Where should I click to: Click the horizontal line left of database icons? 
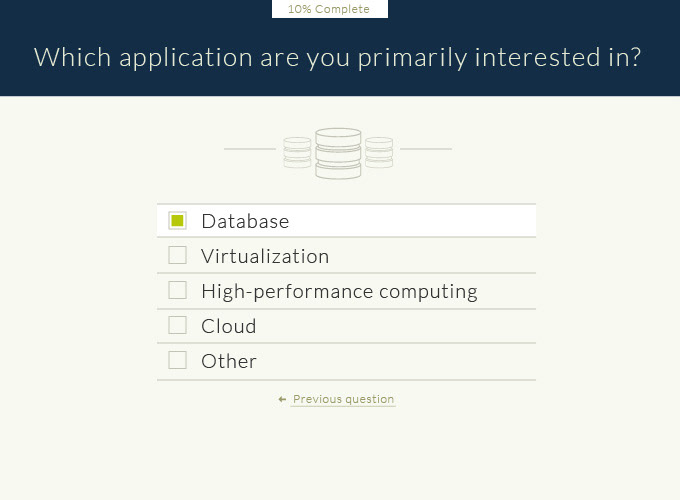[250, 149]
